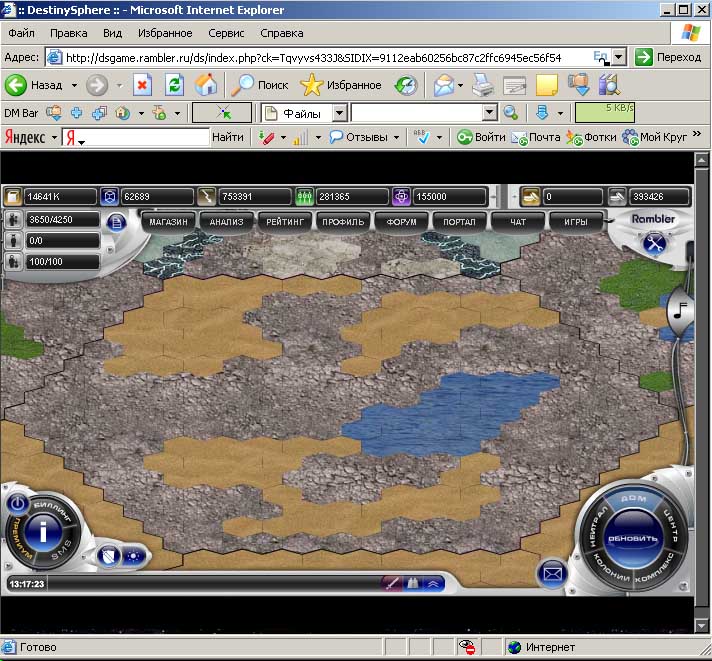Click the green resource icon showing 281365

point(304,197)
